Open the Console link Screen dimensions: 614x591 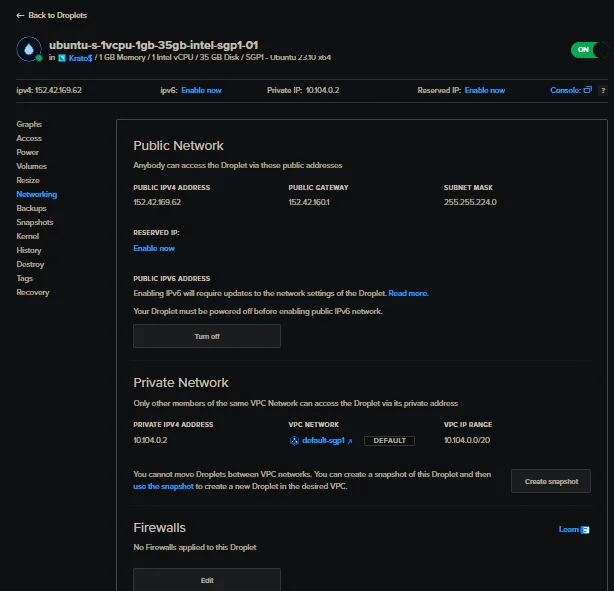pos(565,90)
